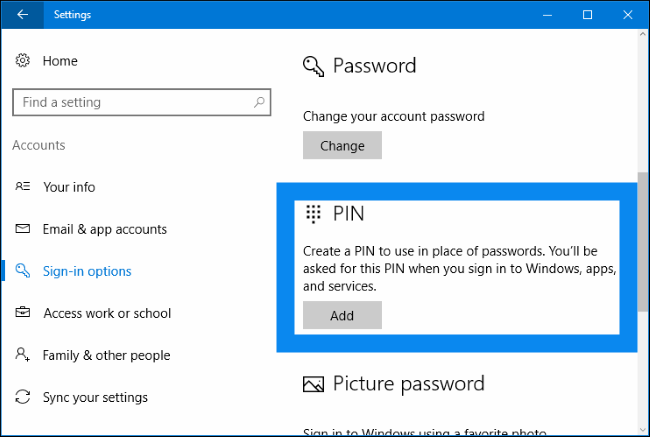The height and width of the screenshot is (437, 650).
Task: Click the Sign-in options key icon
Action: [x=23, y=271]
